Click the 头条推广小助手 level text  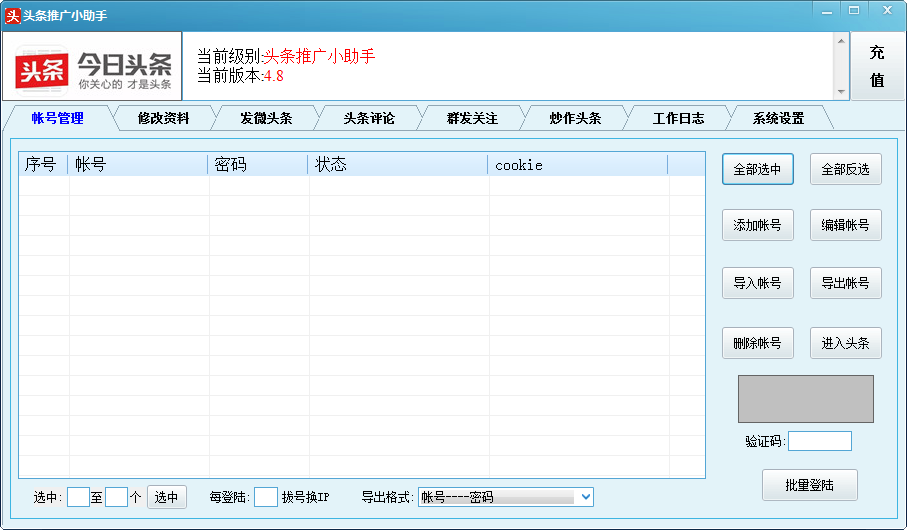click(x=319, y=56)
